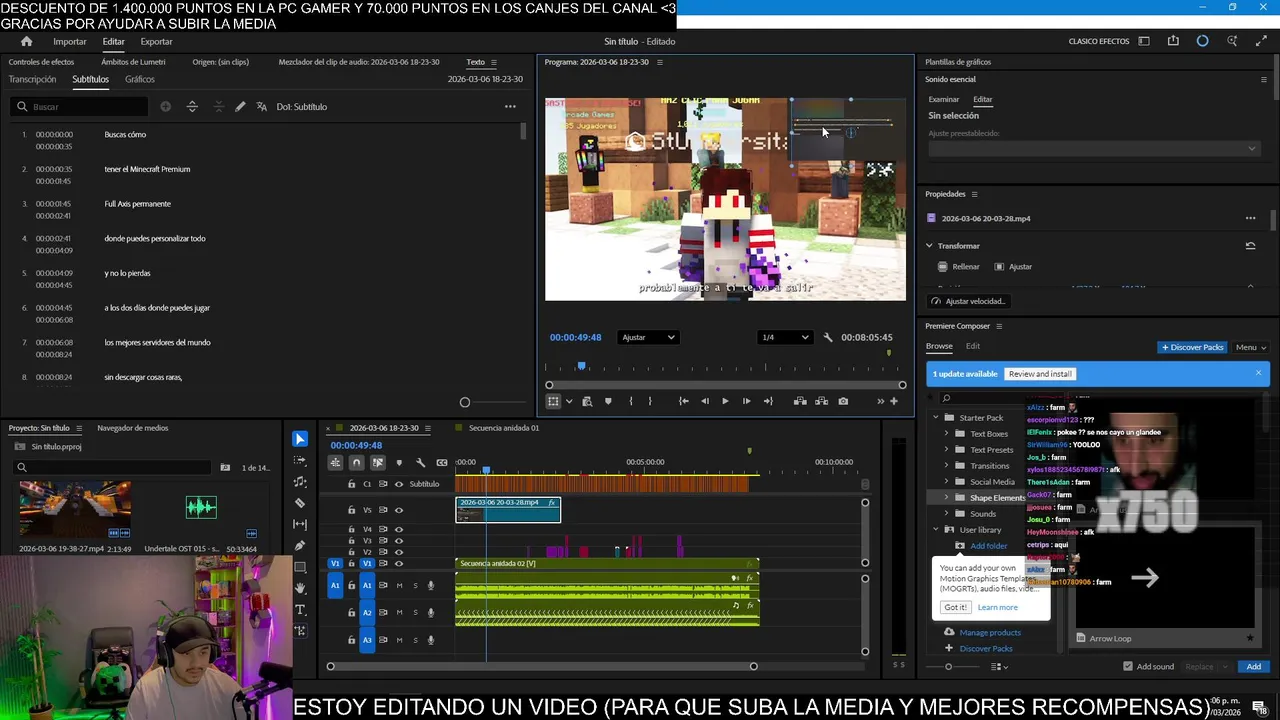This screenshot has height=720, width=1280.
Task: Export frame with the camera icon
Action: [843, 401]
